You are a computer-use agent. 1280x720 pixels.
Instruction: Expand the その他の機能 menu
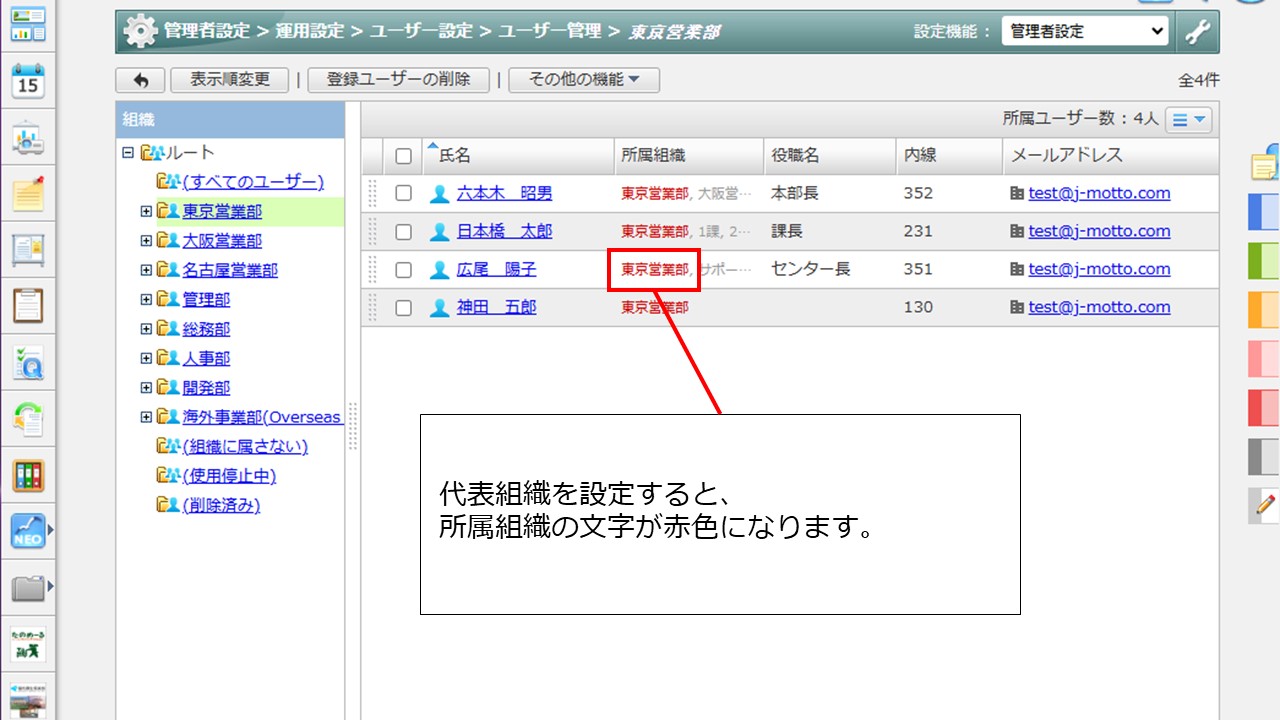coord(584,80)
